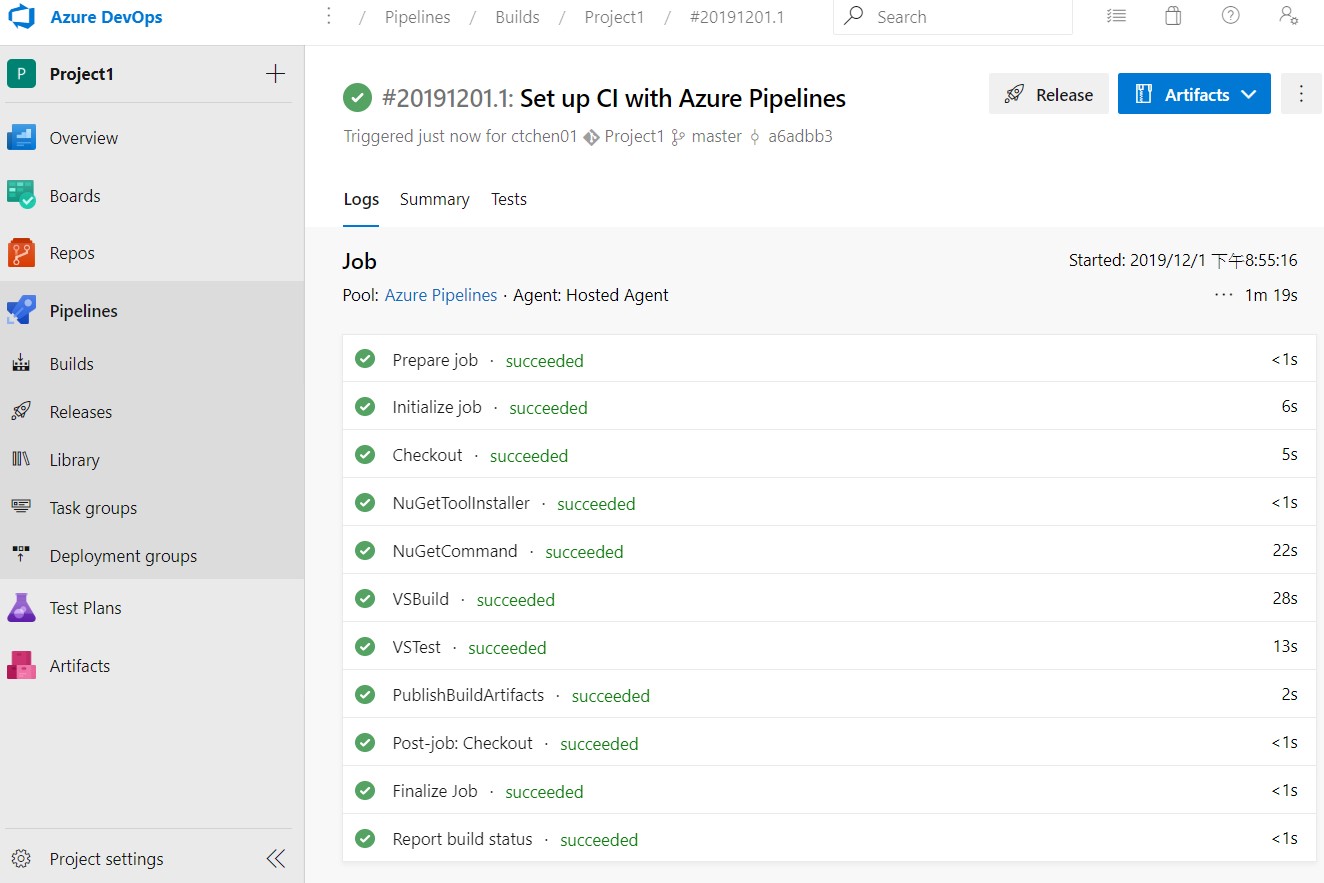The height and width of the screenshot is (883, 1324).
Task: Select the Deployment groups icon
Action: [20, 555]
